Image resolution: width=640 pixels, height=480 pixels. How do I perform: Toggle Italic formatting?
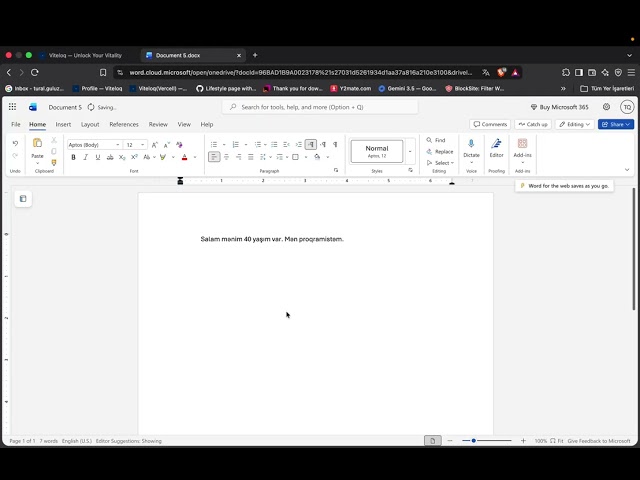point(86,157)
